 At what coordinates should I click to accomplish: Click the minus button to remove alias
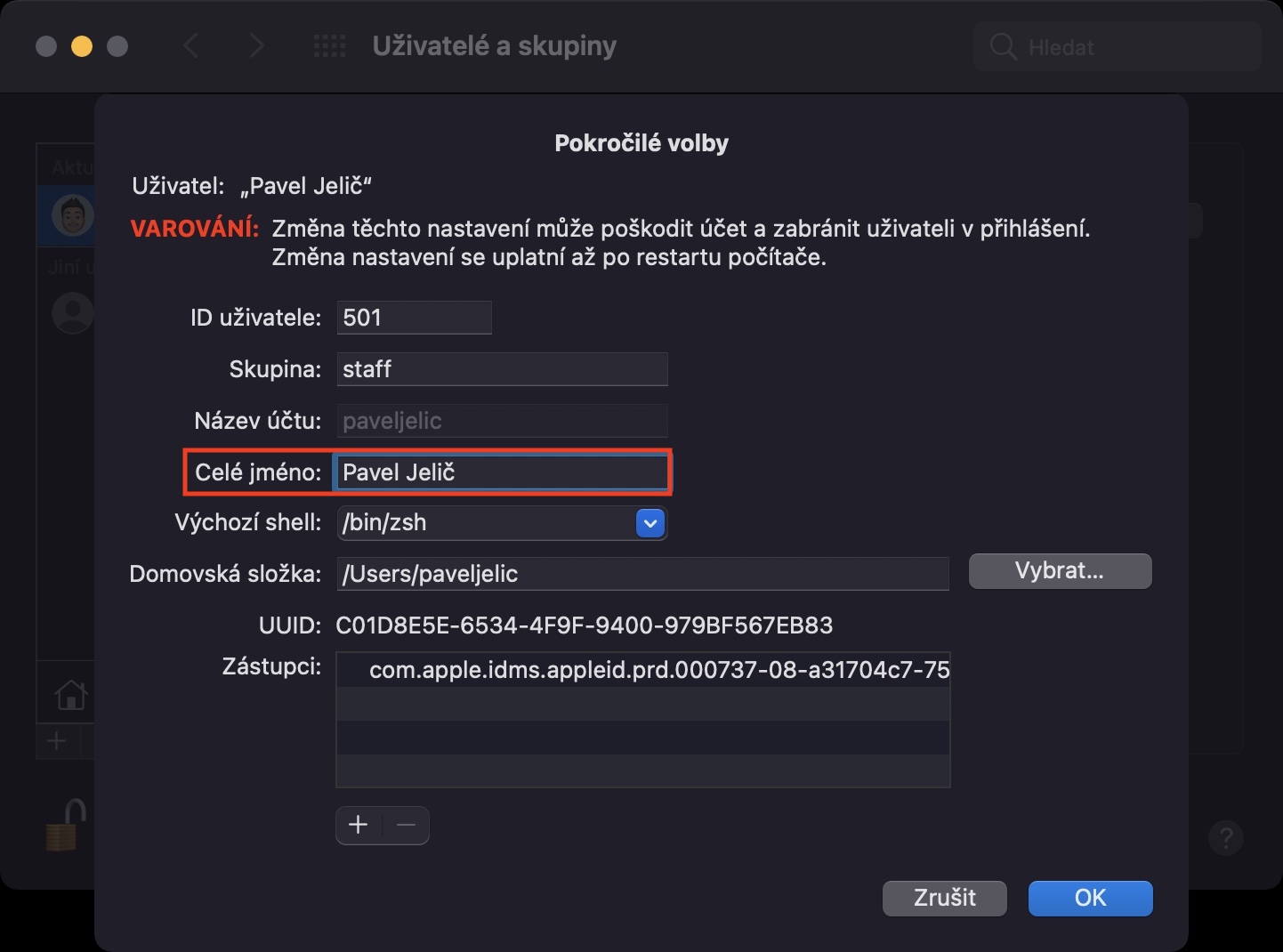(x=407, y=825)
